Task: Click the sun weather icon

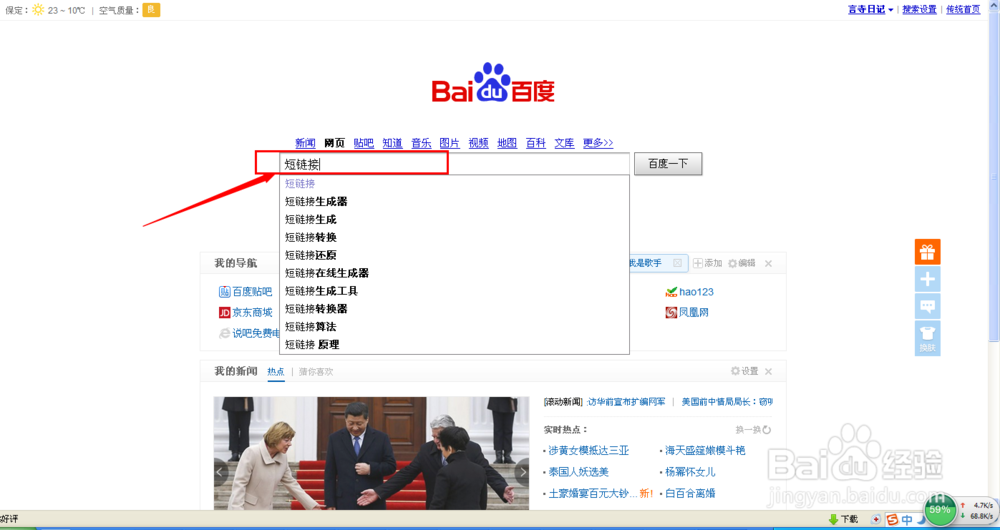Action: pyautogui.click(x=38, y=10)
